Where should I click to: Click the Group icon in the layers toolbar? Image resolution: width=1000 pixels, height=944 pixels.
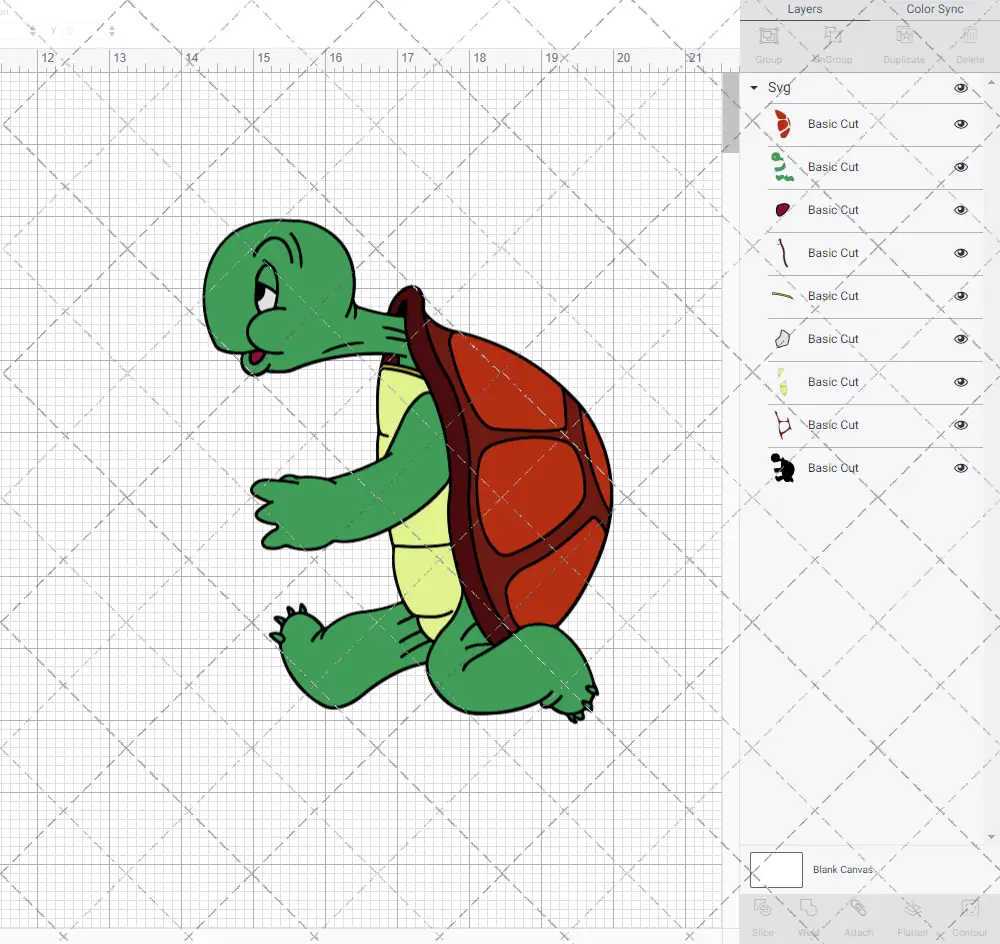[x=768, y=36]
